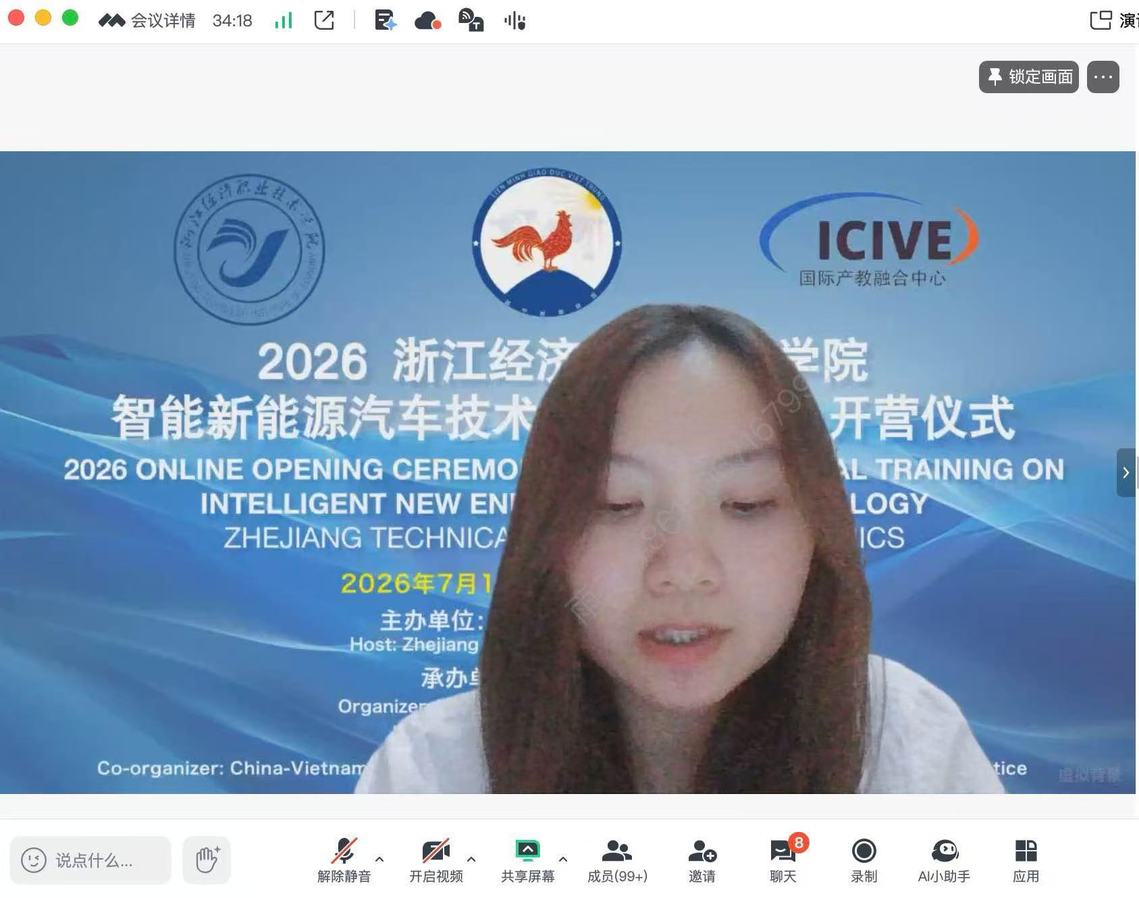This screenshot has height=898, width=1139.
Task: Click the macOS green fullscreen window button
Action: pos(70,18)
